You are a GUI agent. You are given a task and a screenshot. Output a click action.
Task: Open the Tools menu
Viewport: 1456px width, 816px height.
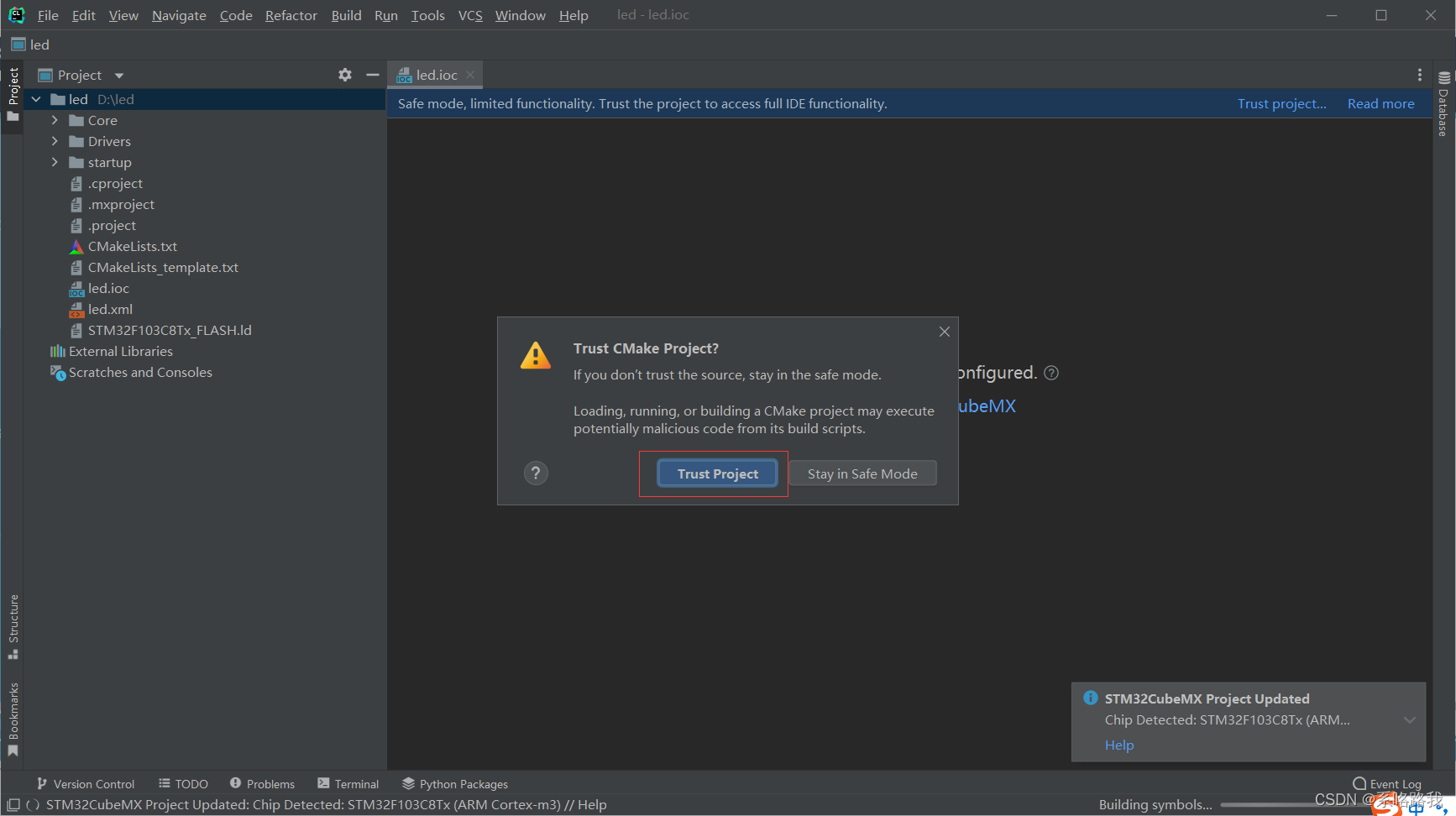pyautogui.click(x=428, y=15)
